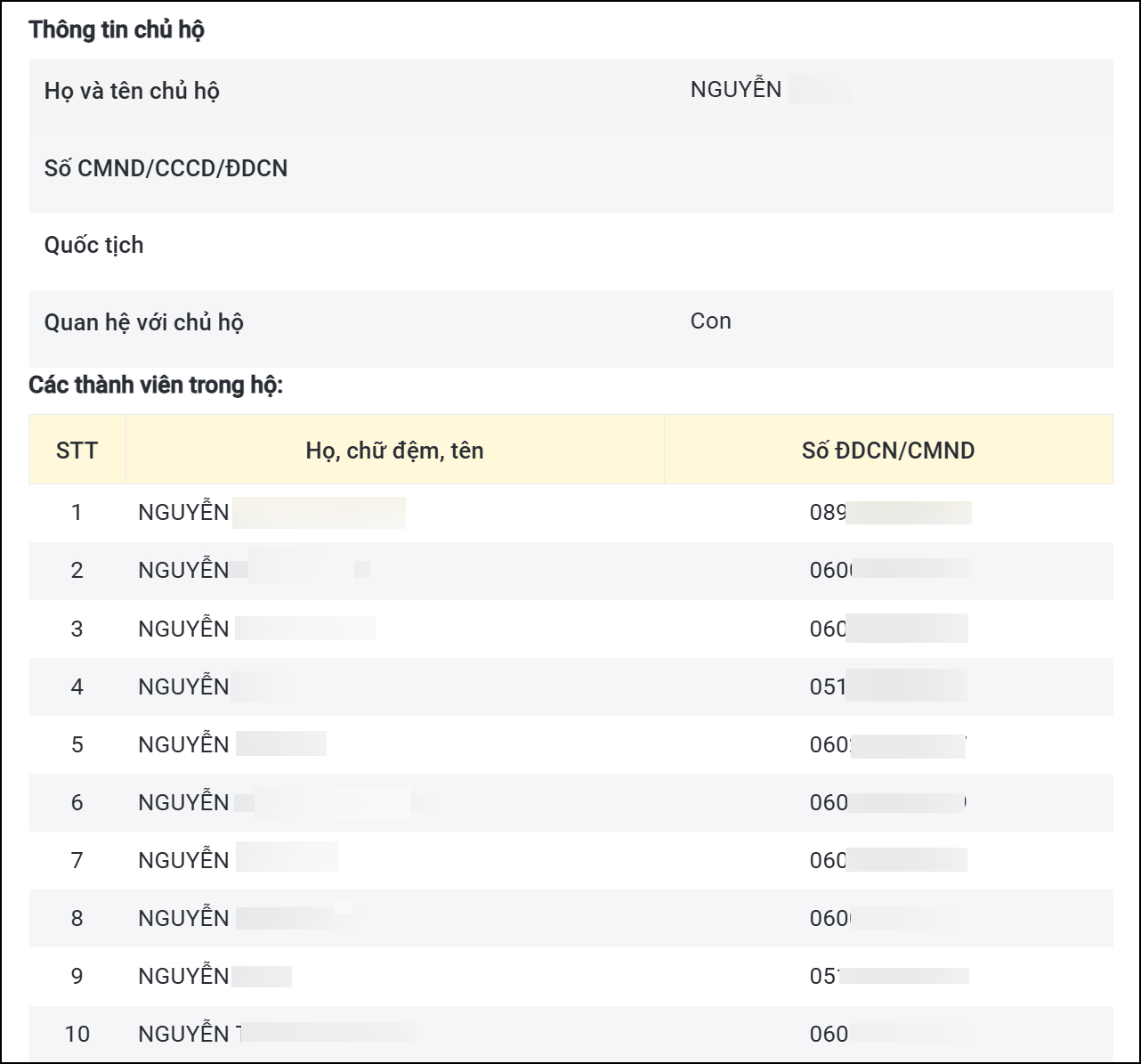This screenshot has height=1064, width=1141.
Task: Click the ID number in row 4 starting 051
Action: point(888,686)
